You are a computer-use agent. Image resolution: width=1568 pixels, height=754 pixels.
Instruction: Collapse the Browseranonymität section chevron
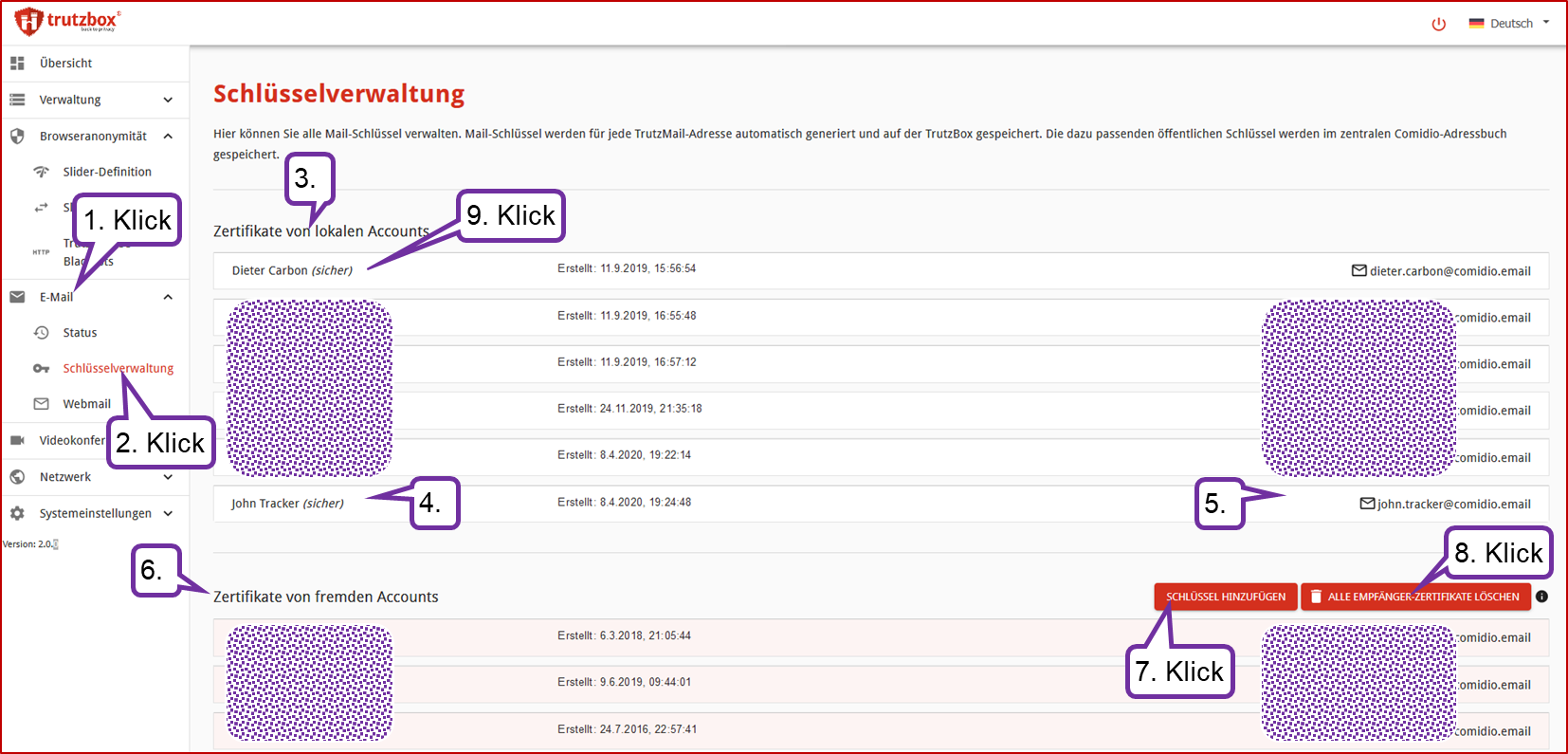tap(168, 136)
